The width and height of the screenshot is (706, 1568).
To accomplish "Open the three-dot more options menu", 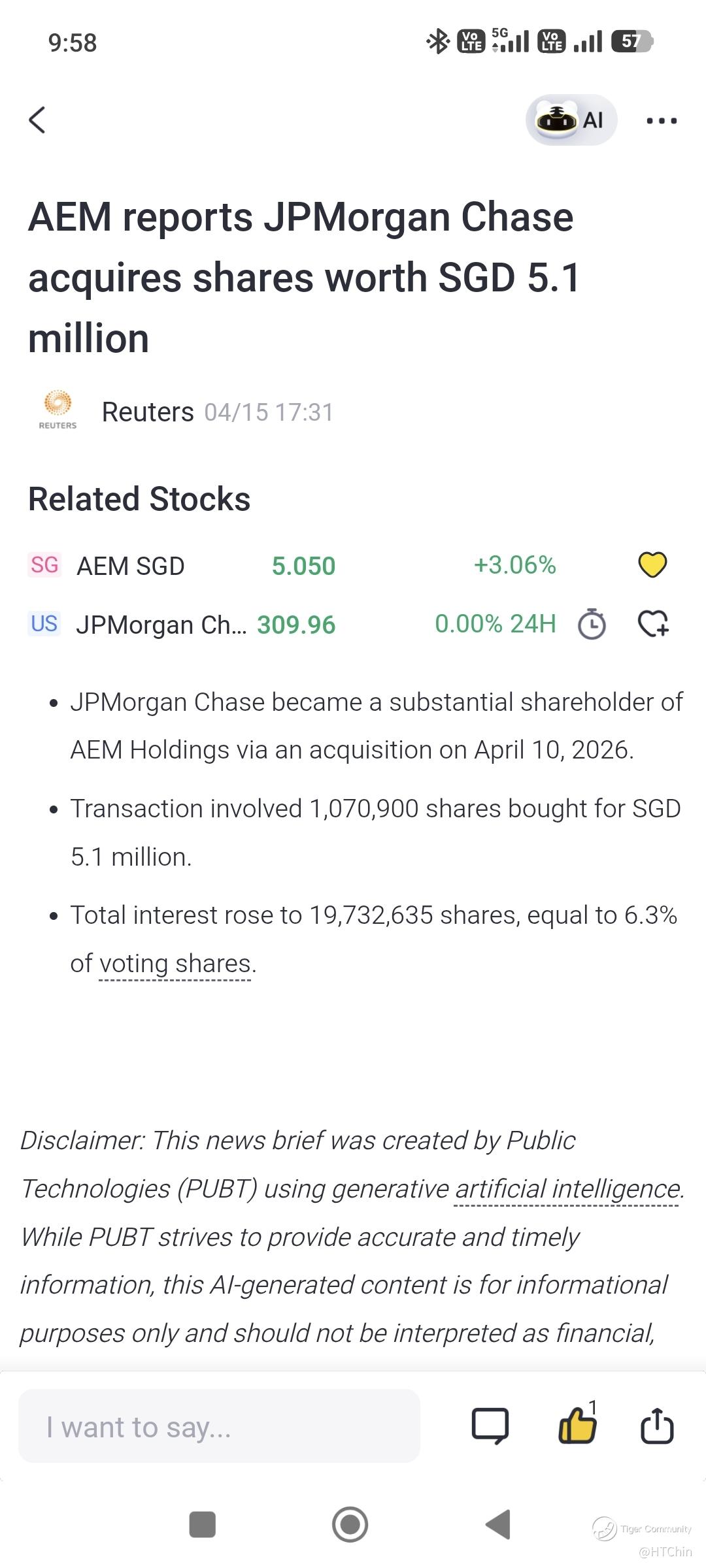I will click(x=662, y=121).
